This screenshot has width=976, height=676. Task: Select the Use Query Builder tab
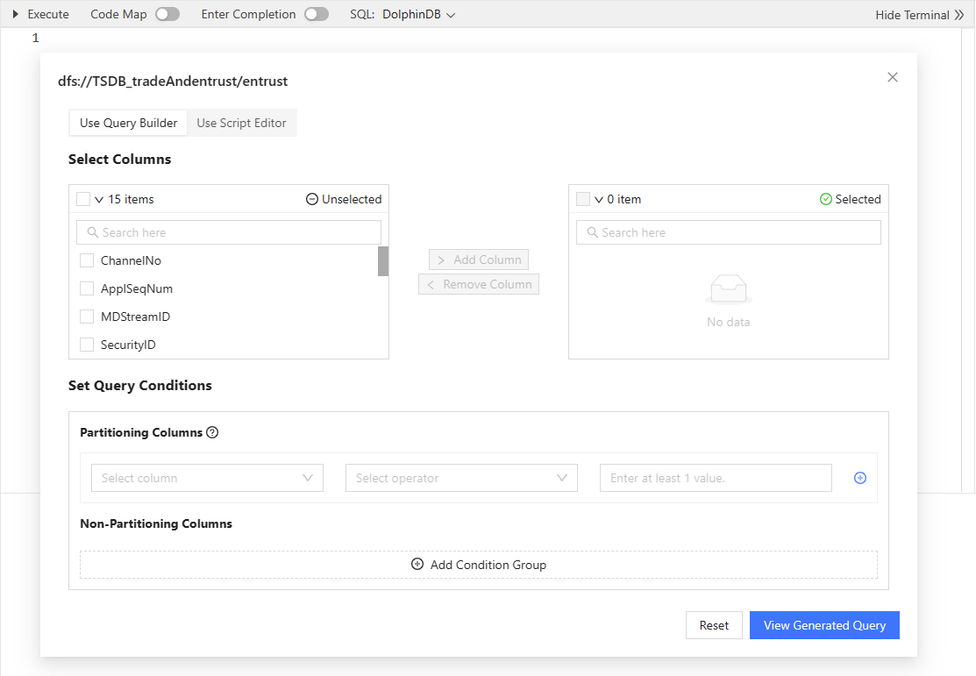[x=128, y=123]
